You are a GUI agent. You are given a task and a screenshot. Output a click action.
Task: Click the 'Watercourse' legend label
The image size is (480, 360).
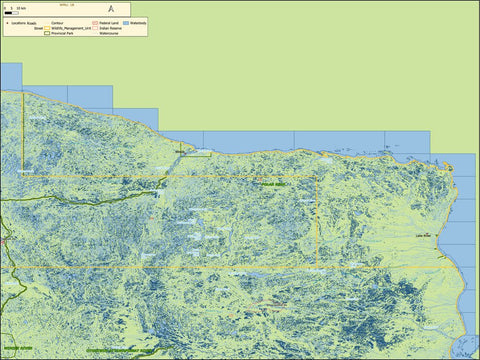click(x=109, y=33)
